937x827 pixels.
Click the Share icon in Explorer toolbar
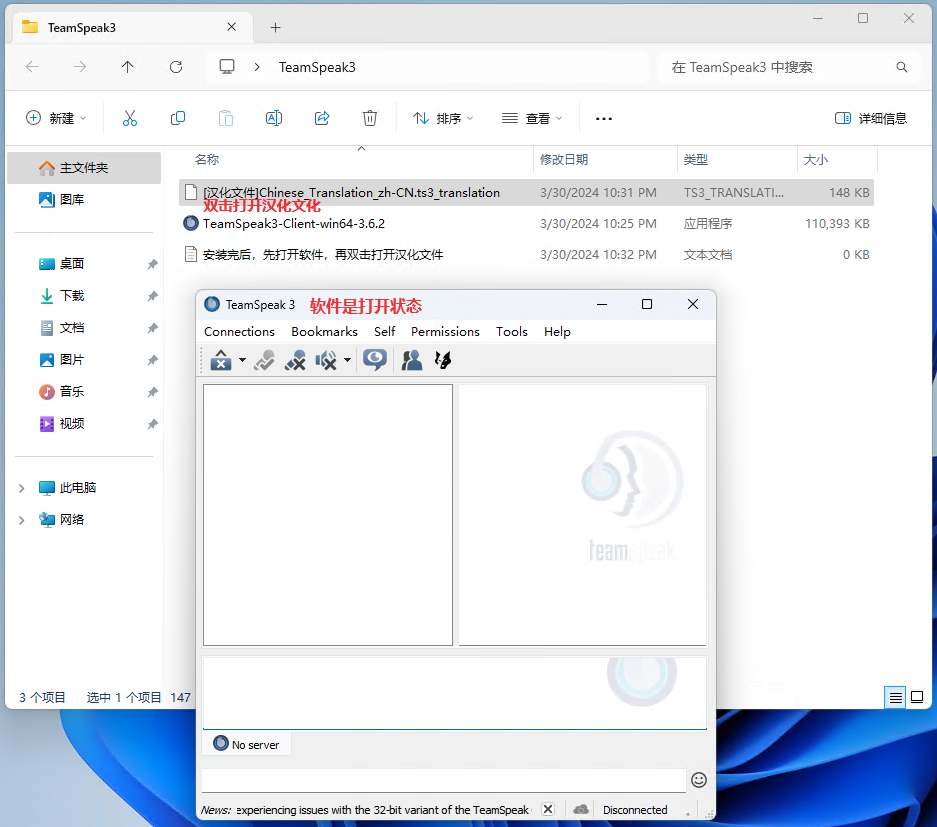point(322,118)
